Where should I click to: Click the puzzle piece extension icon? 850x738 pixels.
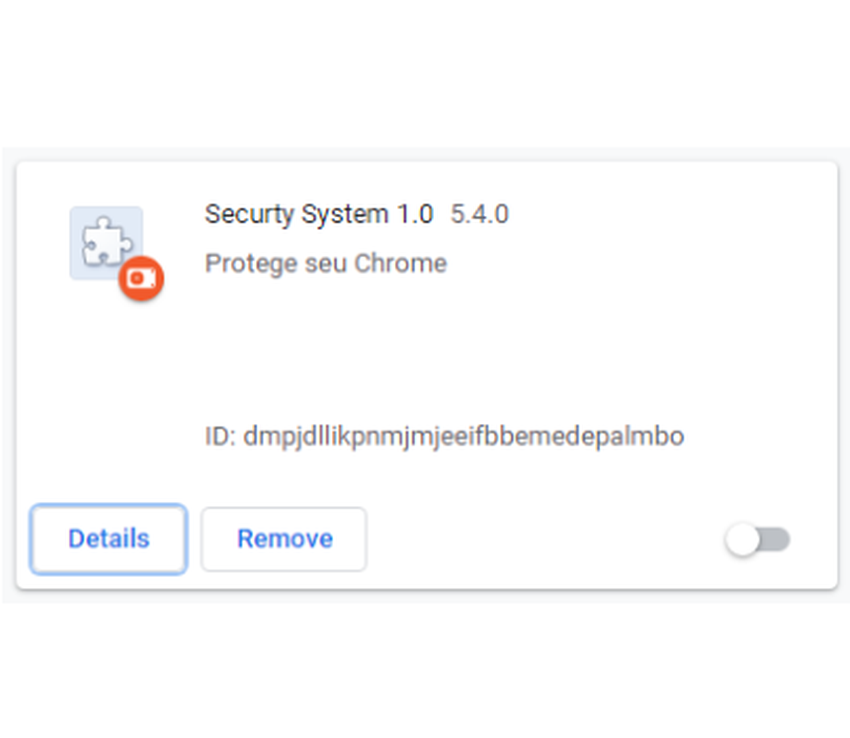pyautogui.click(x=101, y=242)
